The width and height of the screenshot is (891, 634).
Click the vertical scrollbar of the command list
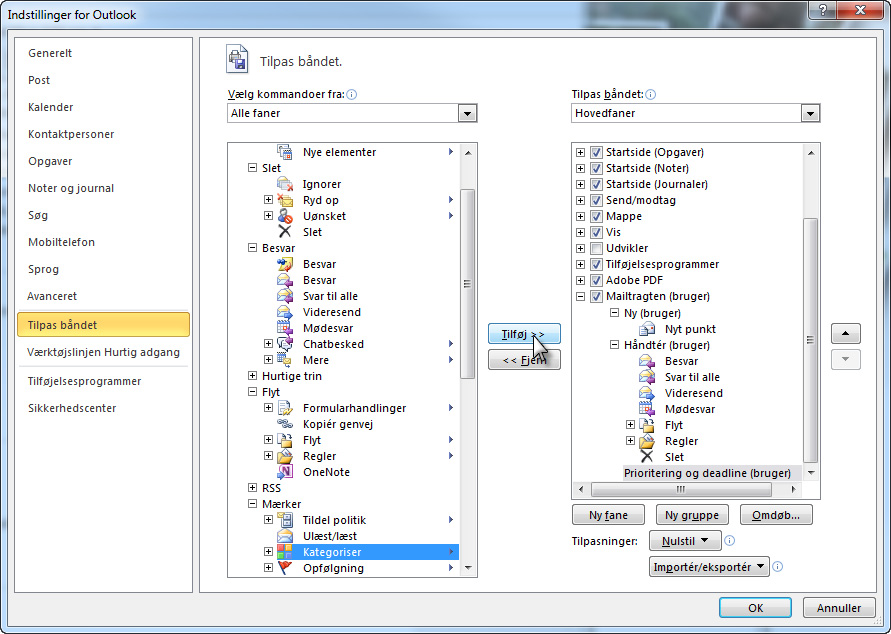coord(468,283)
